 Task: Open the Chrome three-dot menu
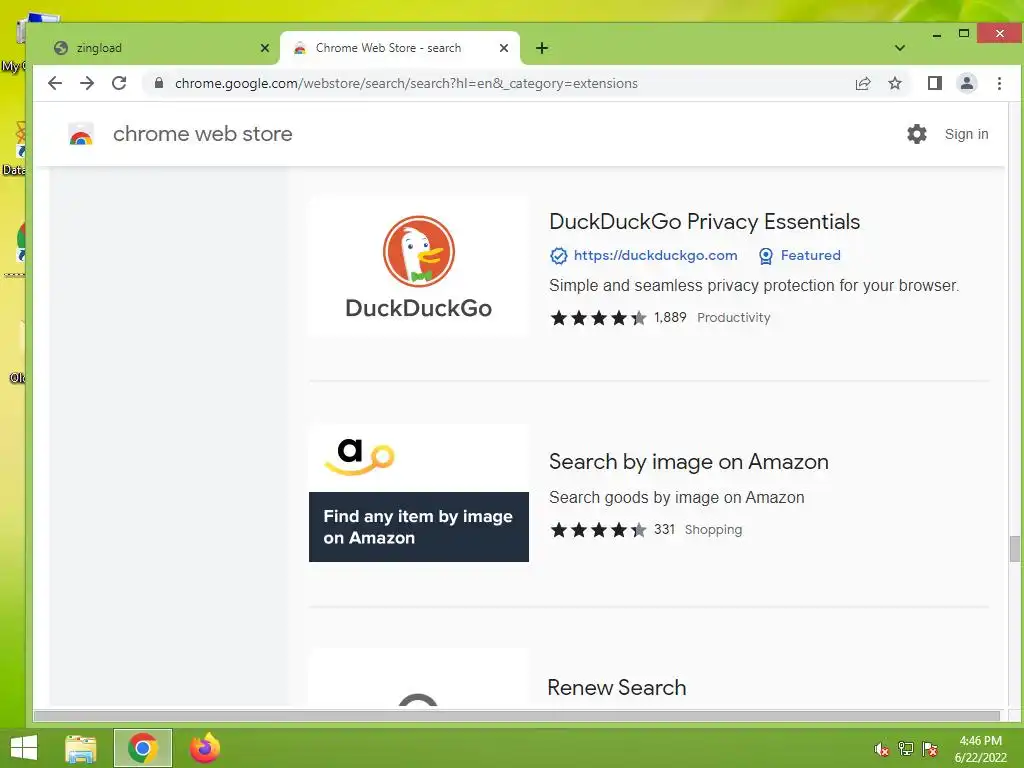coord(999,83)
